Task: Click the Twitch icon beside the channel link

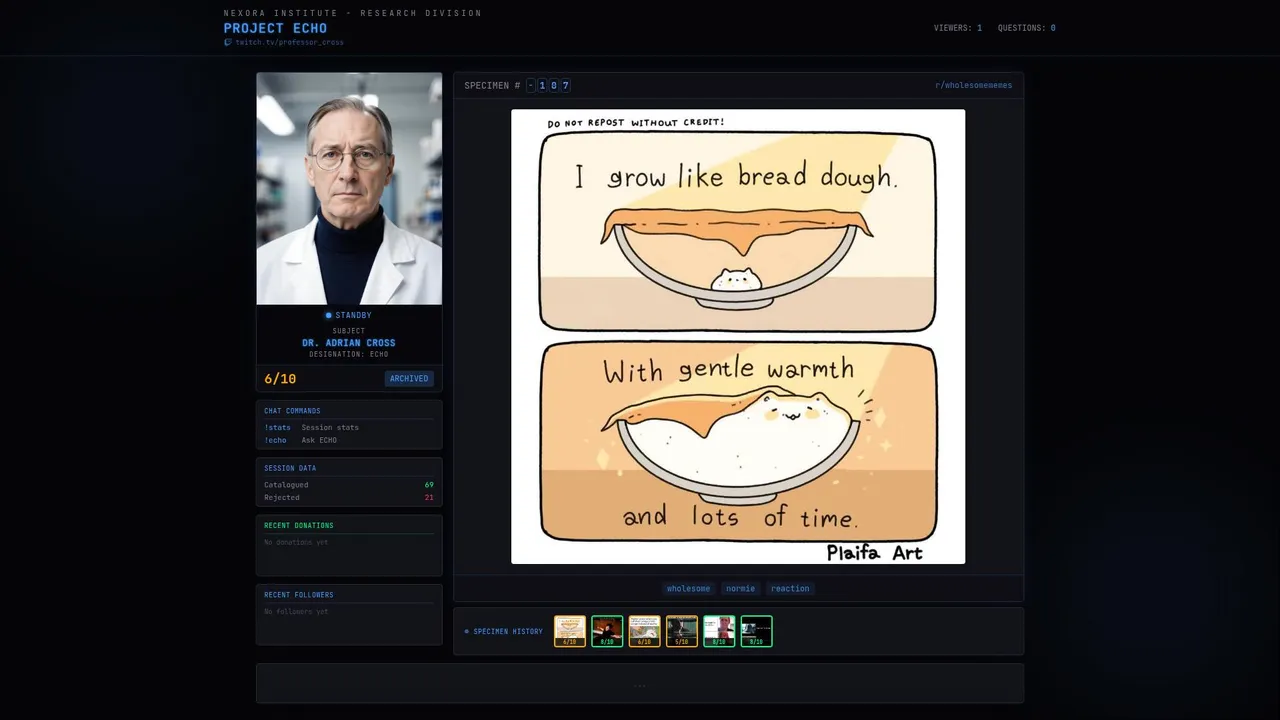Action: pyautogui.click(x=228, y=43)
